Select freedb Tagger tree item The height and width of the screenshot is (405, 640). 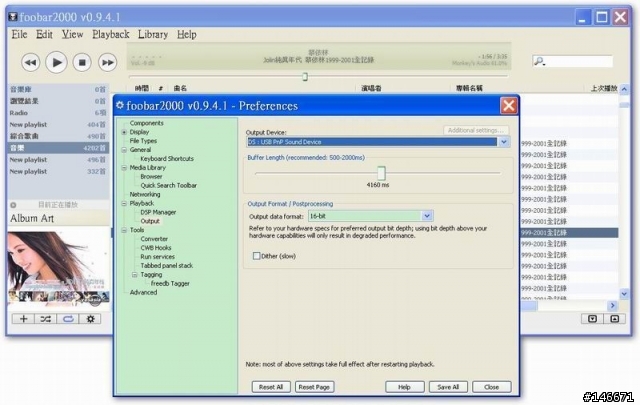pyautogui.click(x=170, y=284)
